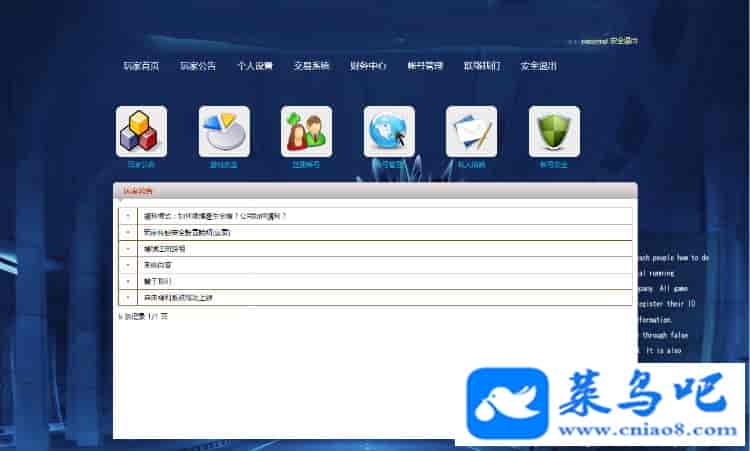Open the two-people register account icon

pos(307,132)
